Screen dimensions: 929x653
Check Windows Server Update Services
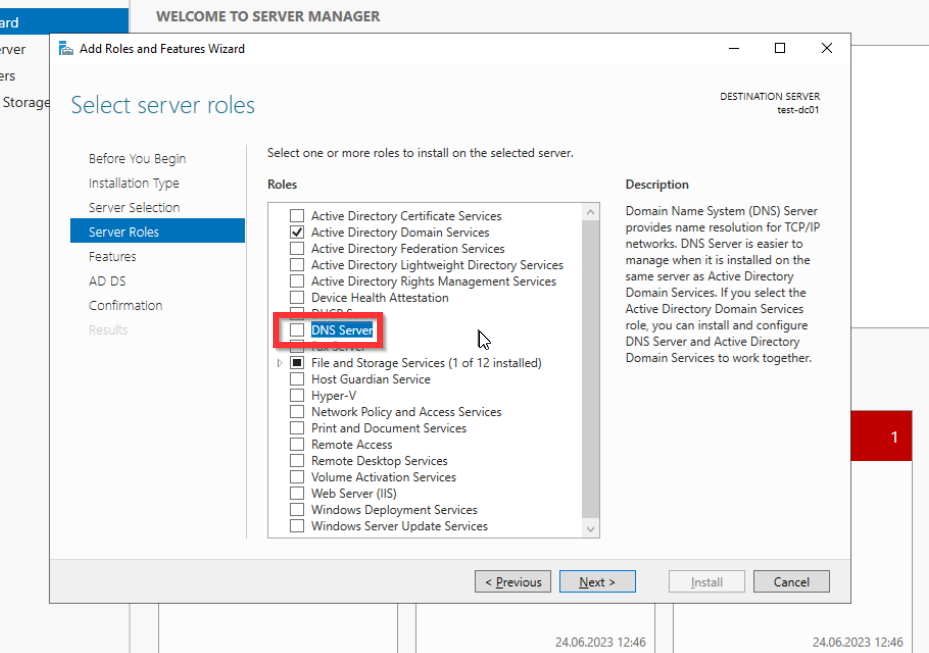click(x=297, y=526)
